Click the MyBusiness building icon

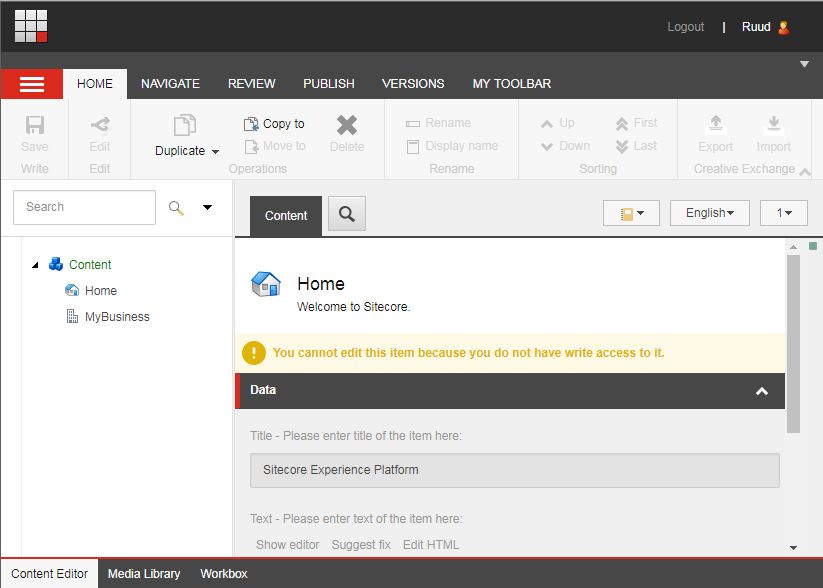[72, 316]
